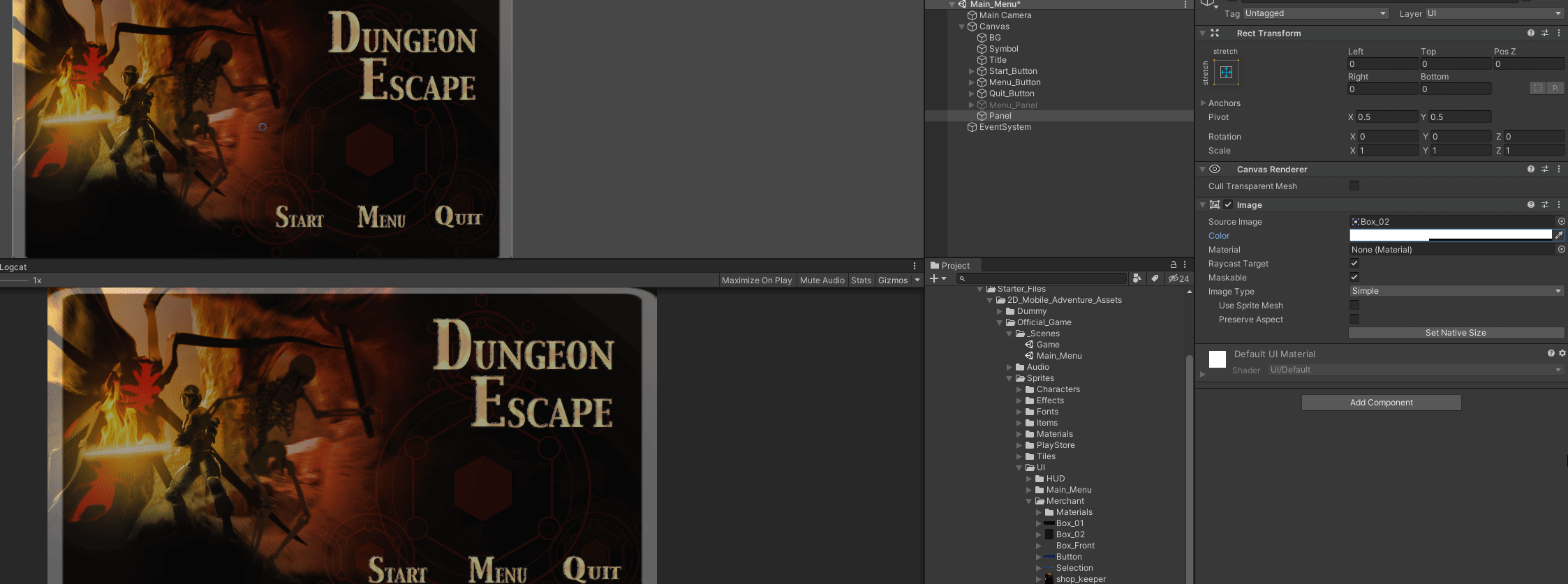Click the Project search field
1568x584 pixels.
(1041, 278)
